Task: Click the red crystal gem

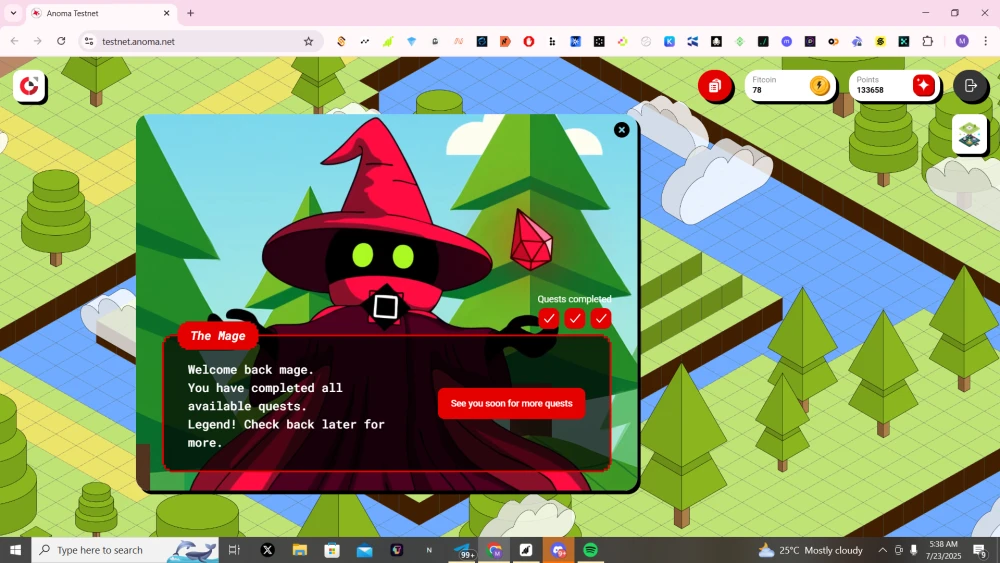Action: (x=531, y=241)
